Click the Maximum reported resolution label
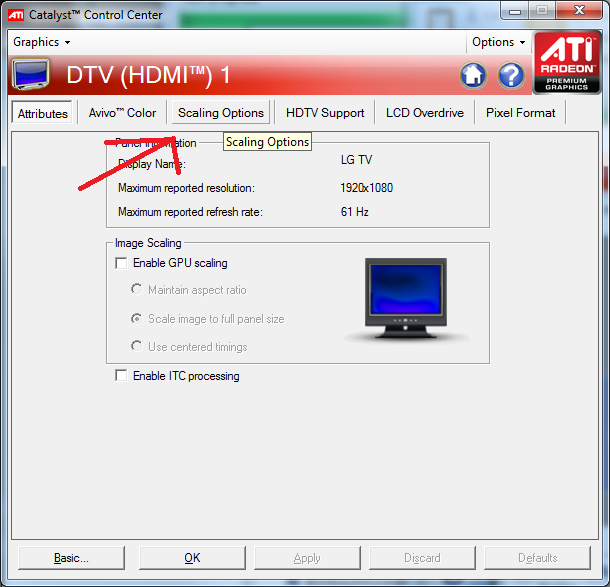Image resolution: width=610 pixels, height=587 pixels. tap(186, 188)
